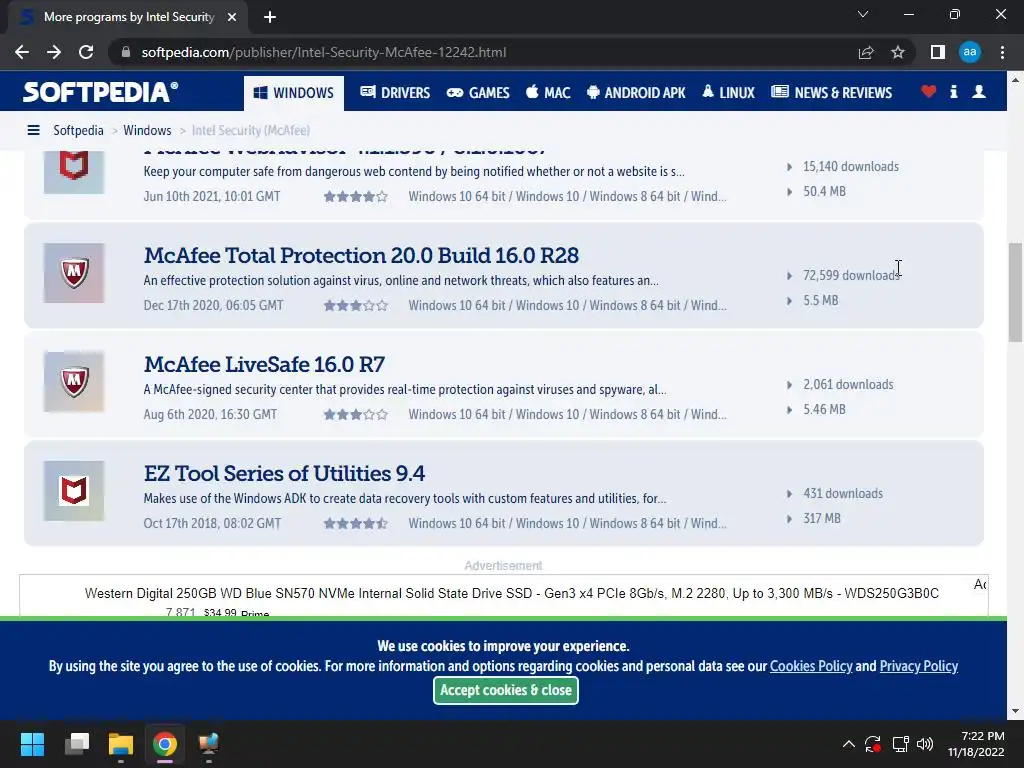Reload the current page
The width and height of the screenshot is (1024, 768).
click(x=86, y=52)
